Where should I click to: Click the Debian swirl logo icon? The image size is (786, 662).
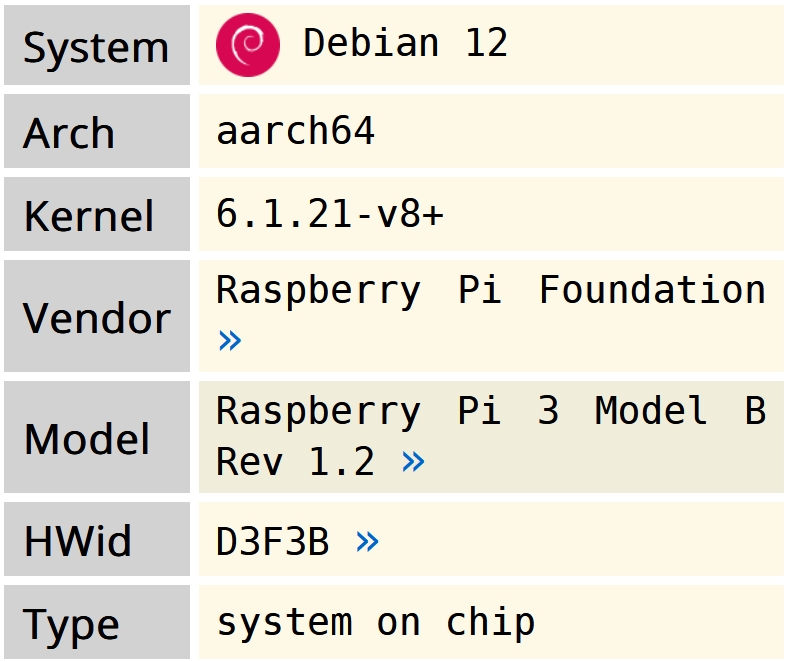point(248,45)
